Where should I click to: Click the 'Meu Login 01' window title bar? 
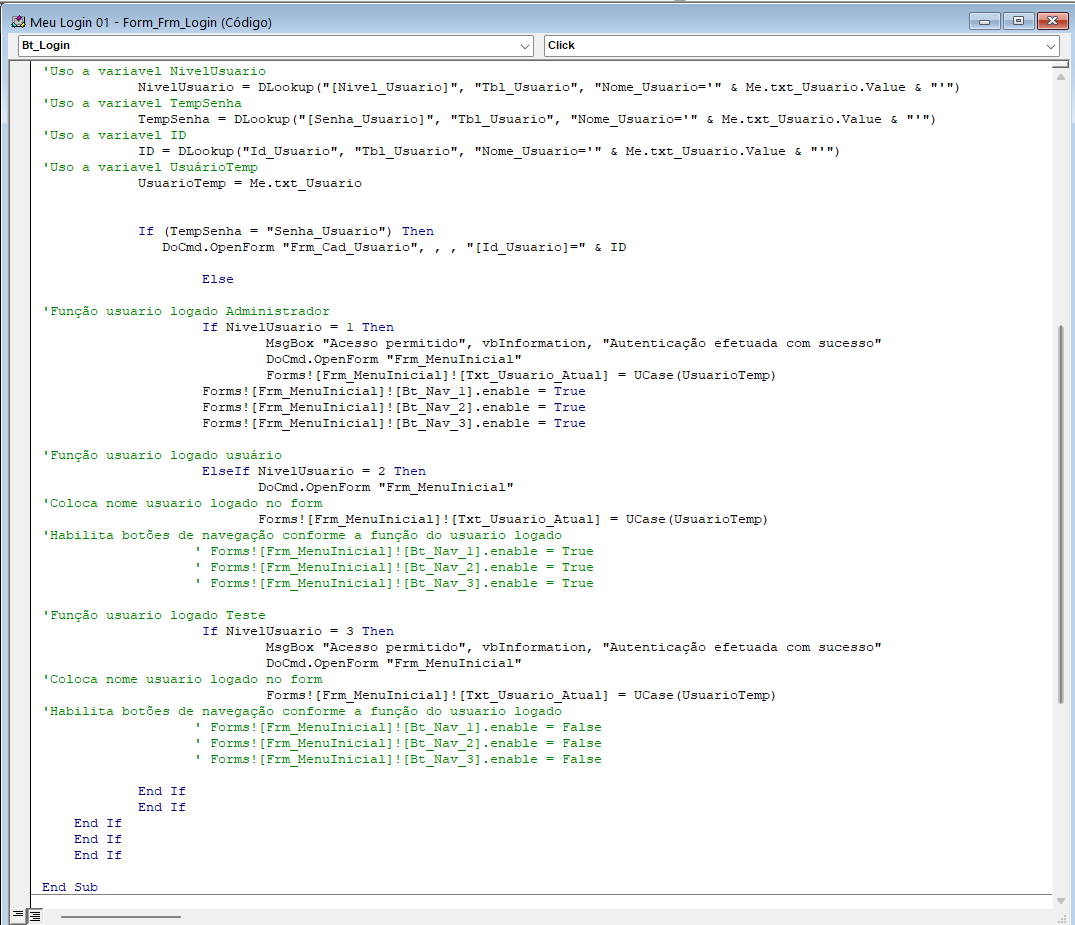pos(500,22)
